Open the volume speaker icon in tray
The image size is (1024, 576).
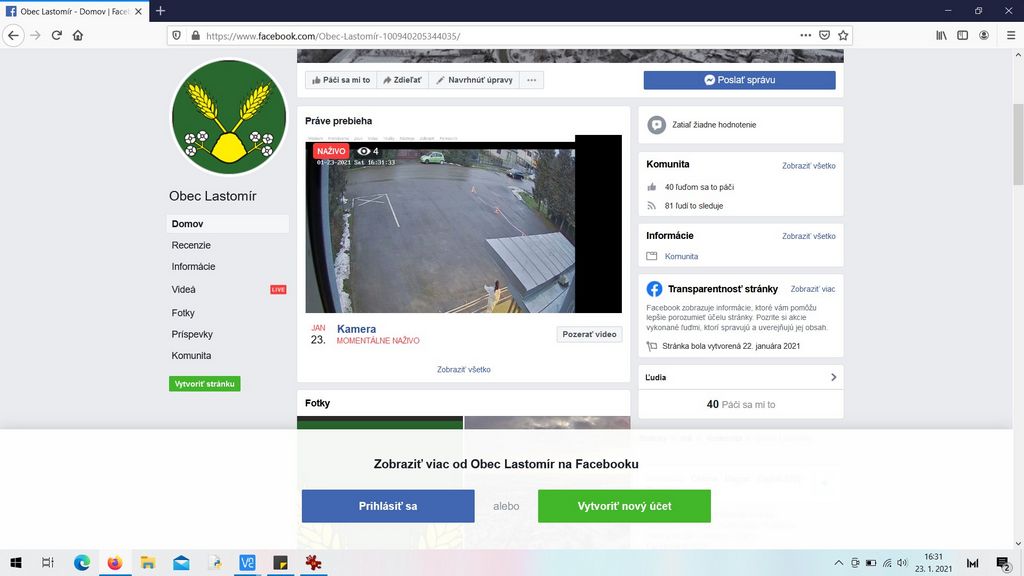[x=903, y=562]
